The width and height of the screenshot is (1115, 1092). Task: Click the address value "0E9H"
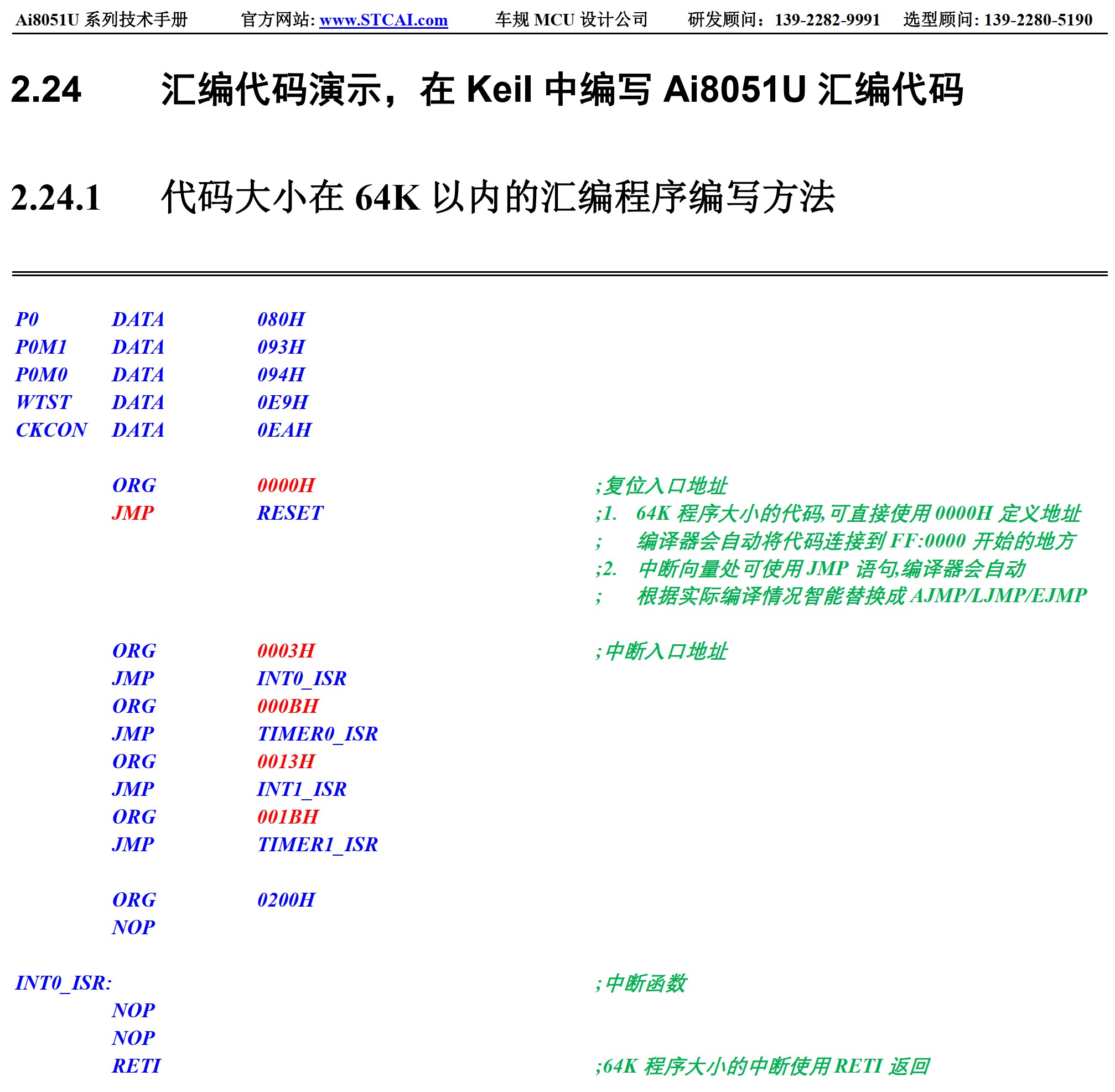point(282,402)
